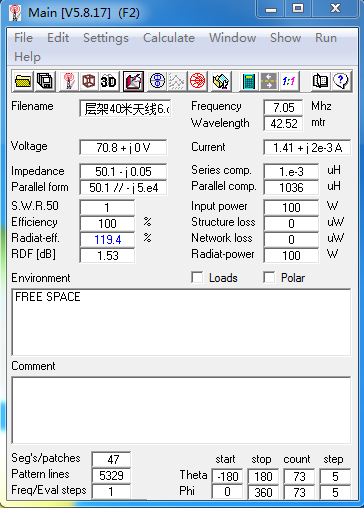The height and width of the screenshot is (508, 364).
Task: Show the far-field pattern blue circle icon
Action: pyautogui.click(x=157, y=81)
